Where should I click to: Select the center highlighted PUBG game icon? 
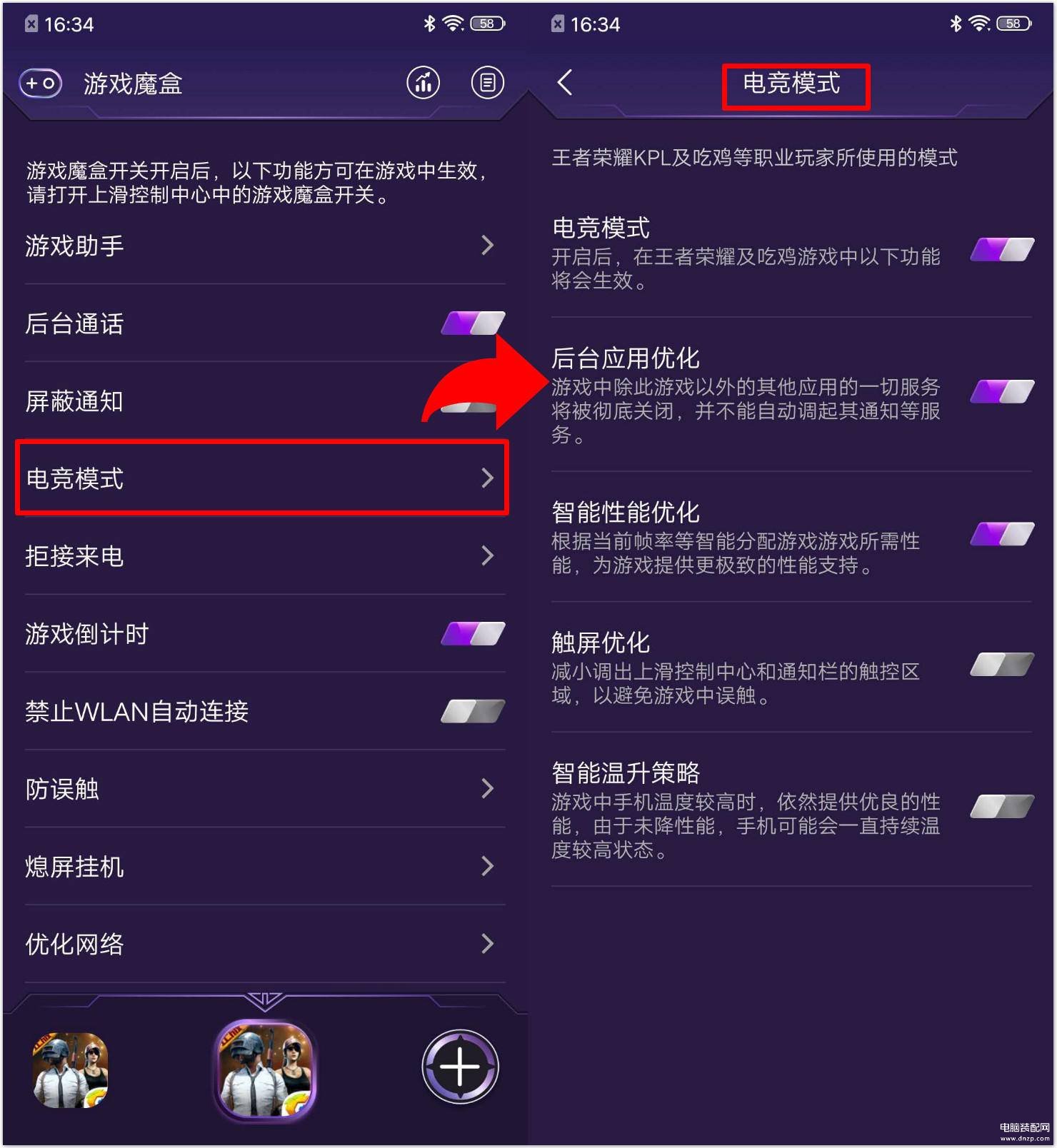(x=266, y=1069)
